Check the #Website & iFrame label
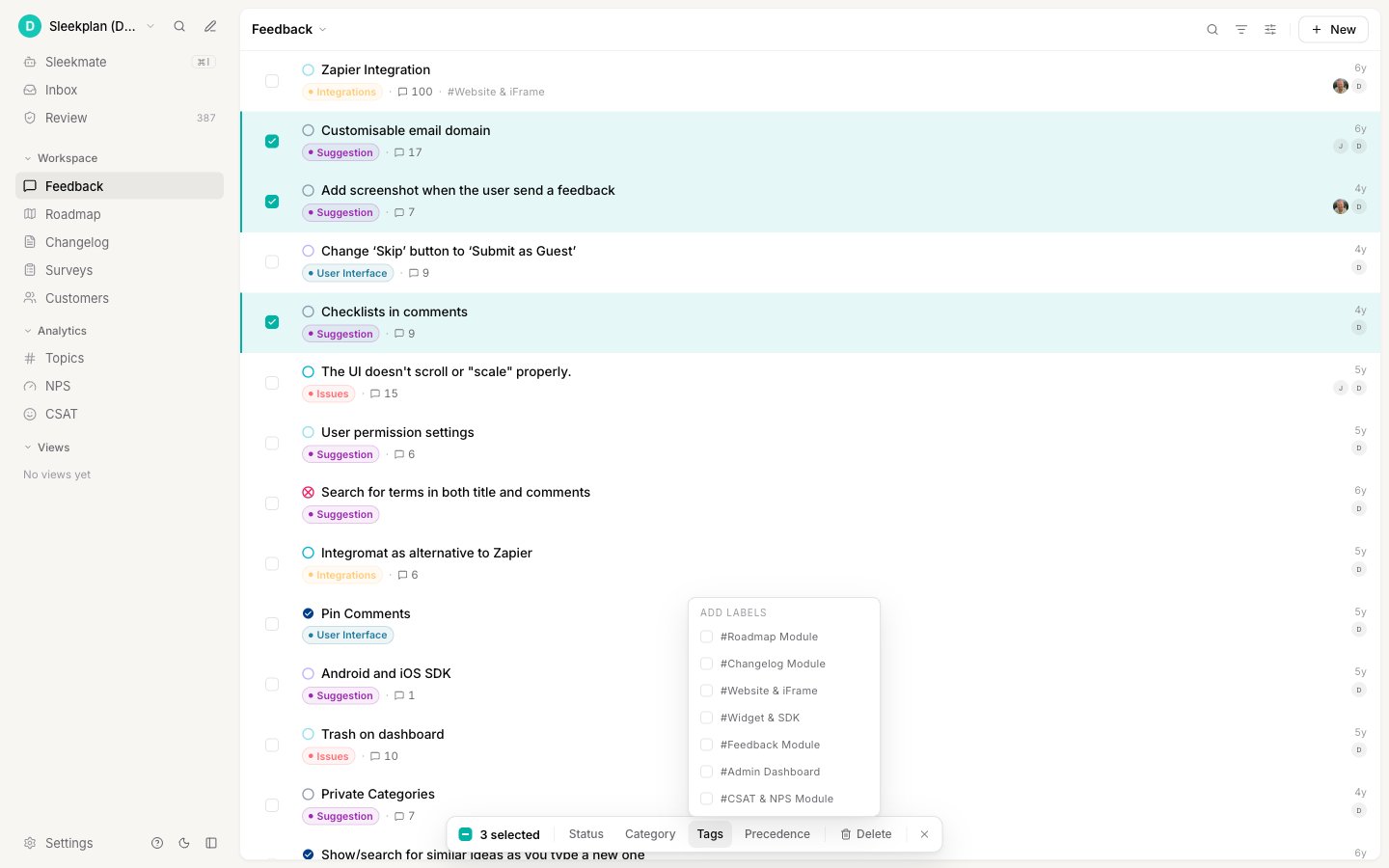The width and height of the screenshot is (1389, 868). (706, 691)
